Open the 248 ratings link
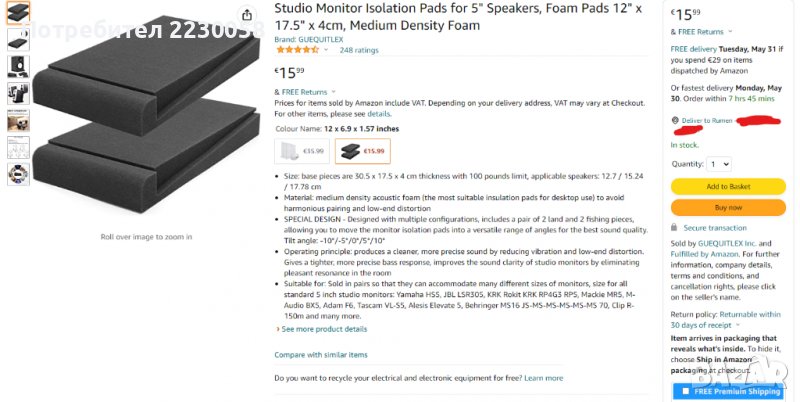Image resolution: width=800 pixels, height=402 pixels. point(359,49)
